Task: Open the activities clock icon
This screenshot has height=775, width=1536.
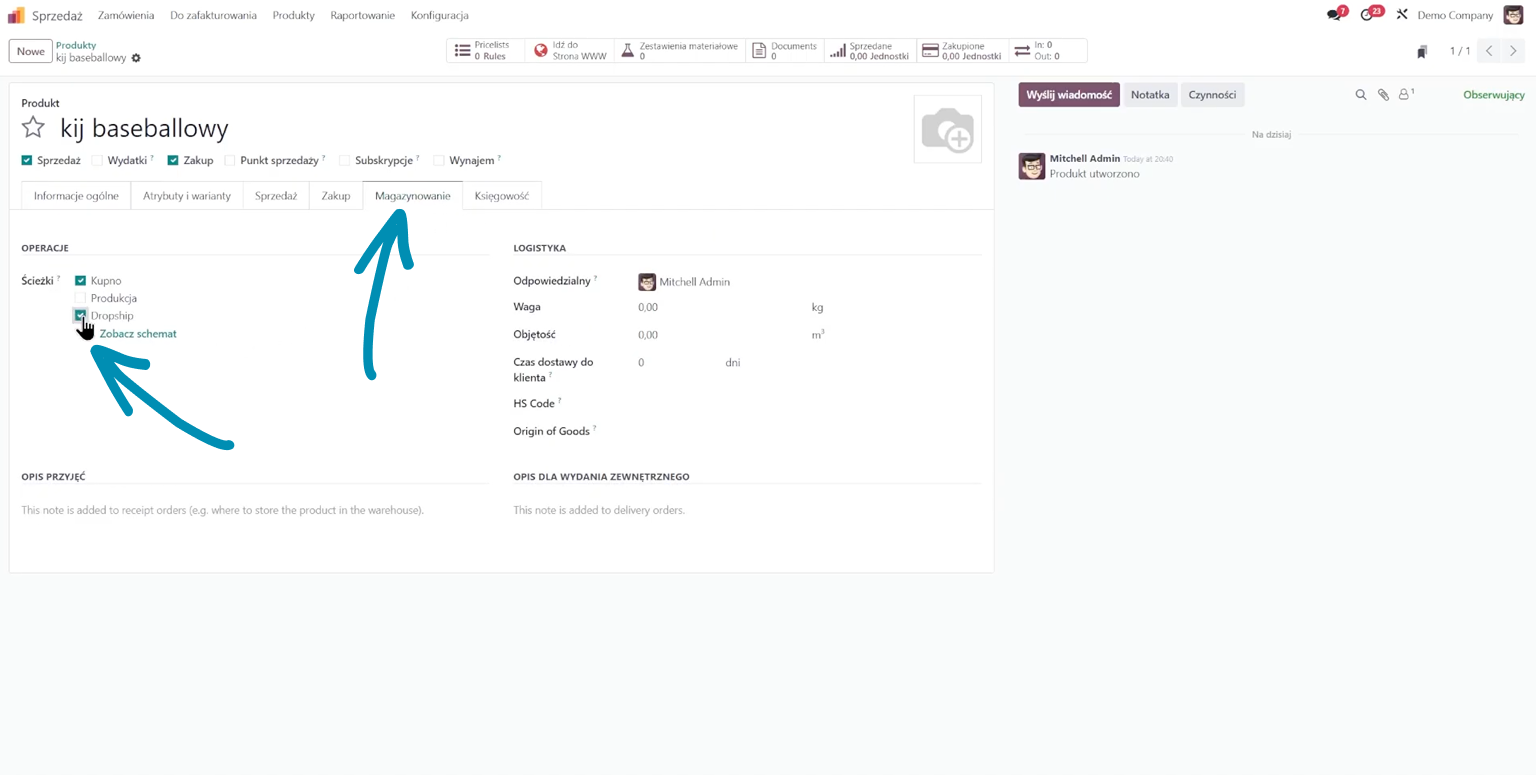Action: 1367,16
